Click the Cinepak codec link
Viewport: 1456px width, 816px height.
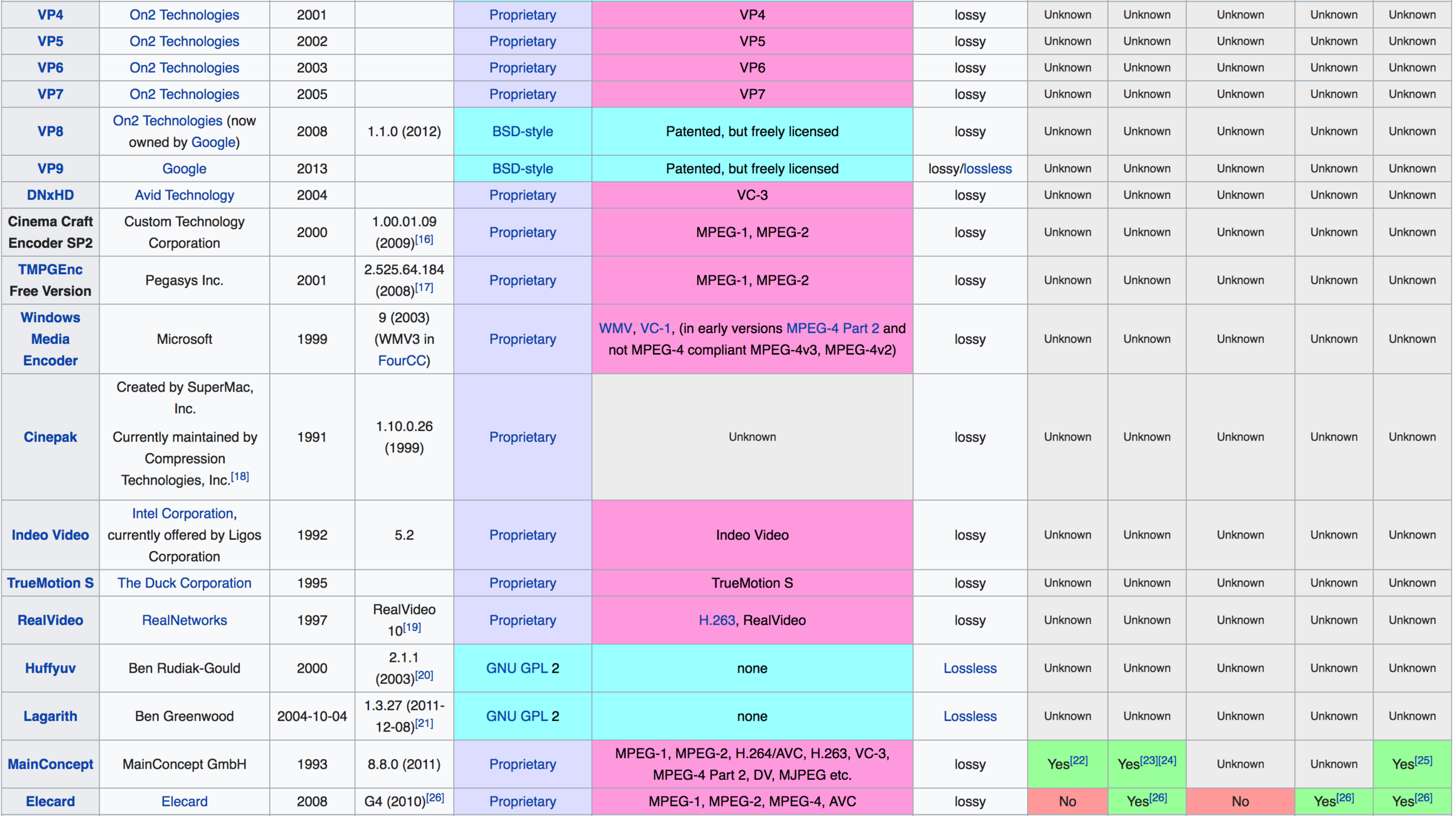tap(50, 437)
